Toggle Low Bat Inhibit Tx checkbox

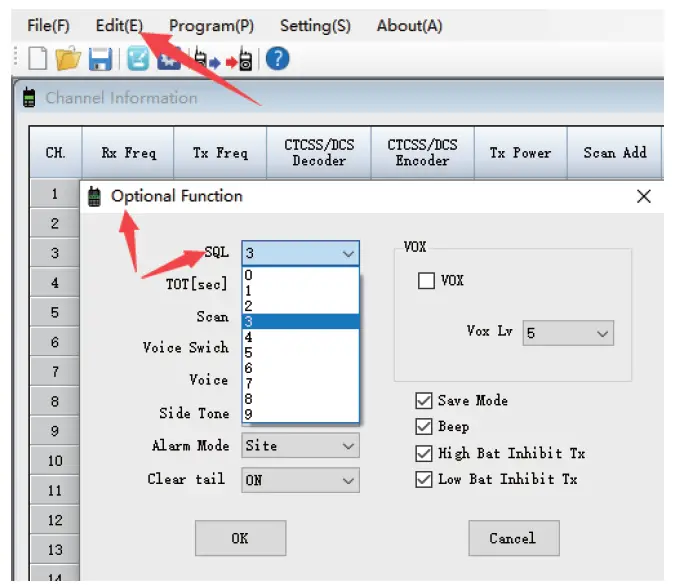(x=424, y=479)
